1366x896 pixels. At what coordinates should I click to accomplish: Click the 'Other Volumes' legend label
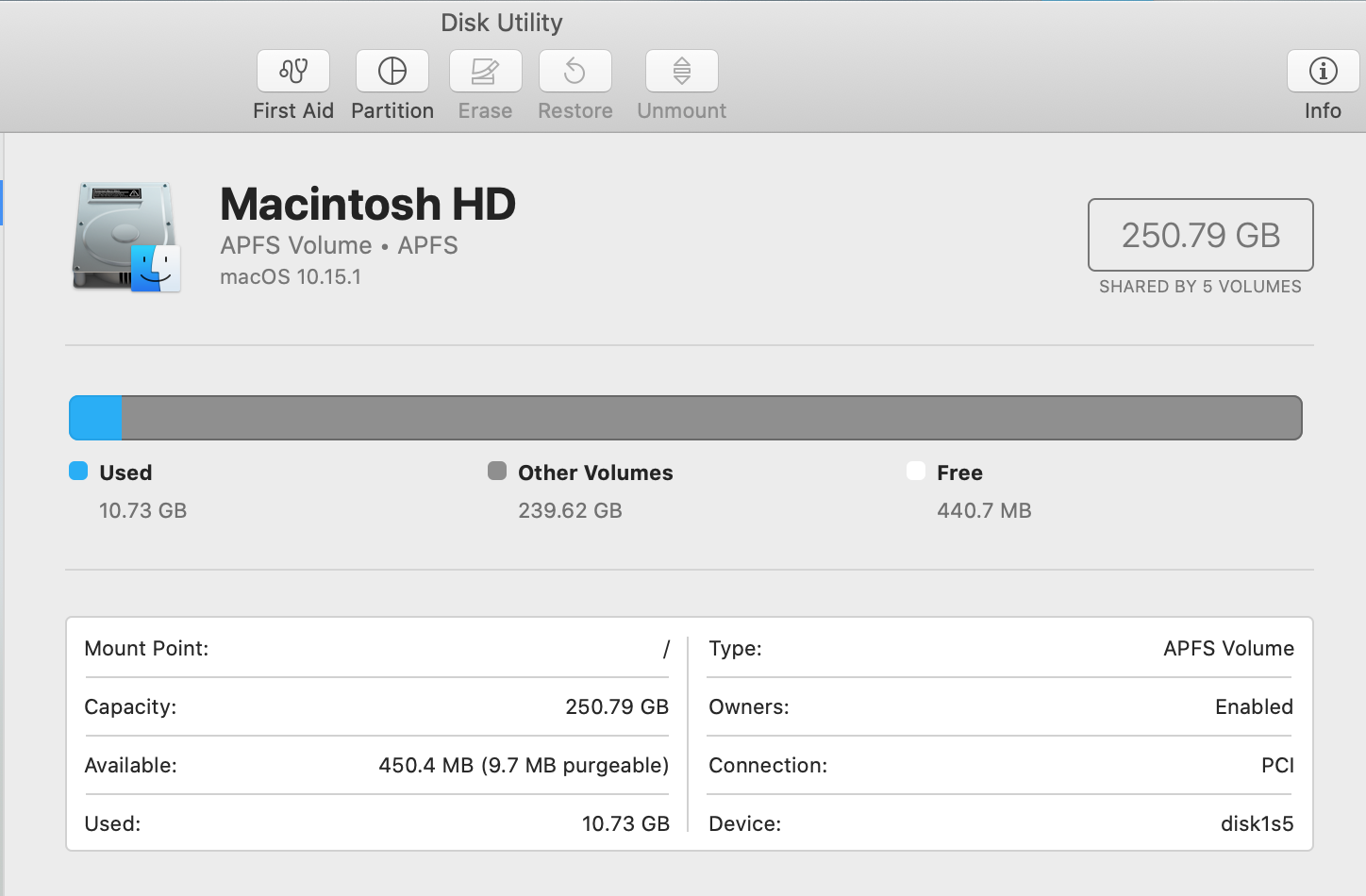(595, 473)
